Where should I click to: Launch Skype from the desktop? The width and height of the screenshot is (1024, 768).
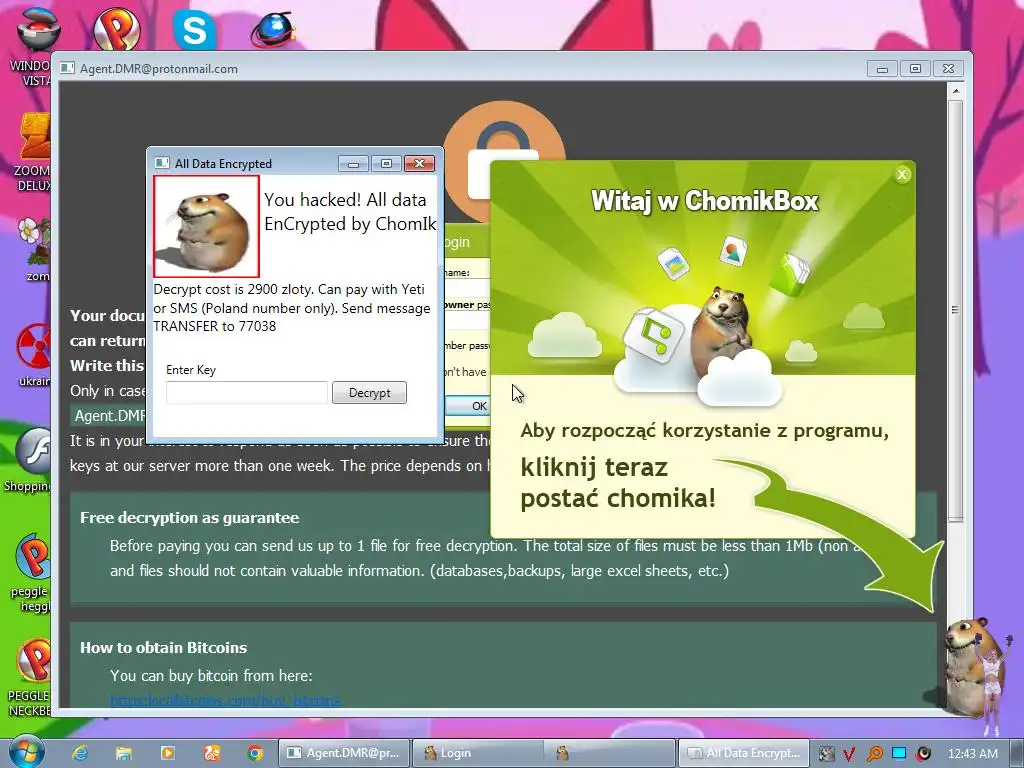pyautogui.click(x=195, y=29)
